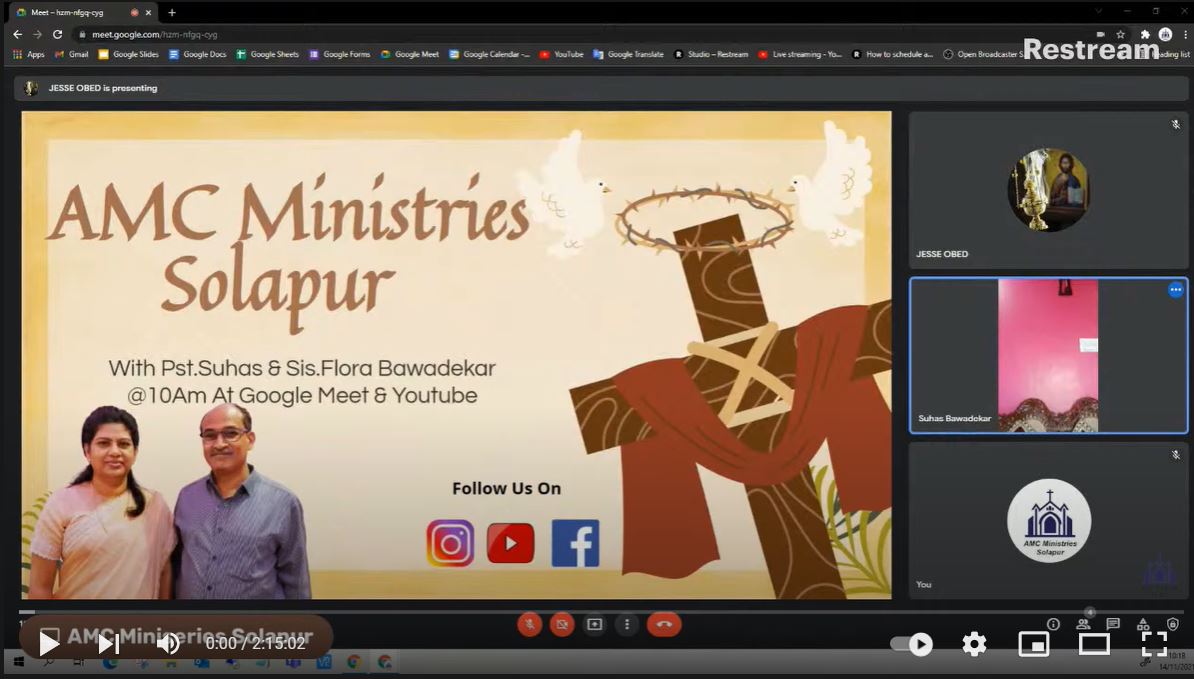Viewport: 1194px width, 679px height.
Task: Skip to the next YouTube video
Action: pyautogui.click(x=109, y=644)
